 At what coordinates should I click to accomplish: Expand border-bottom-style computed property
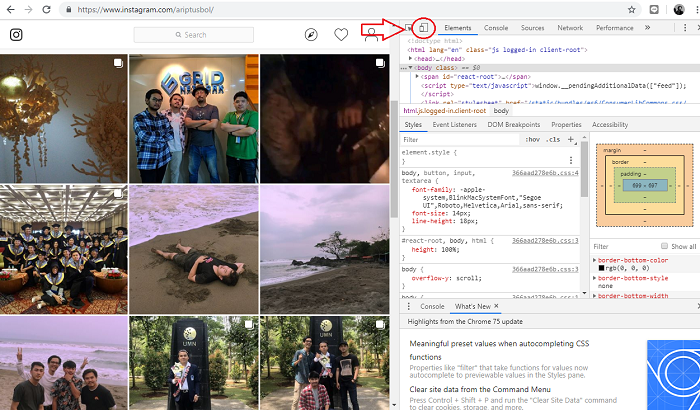click(595, 278)
